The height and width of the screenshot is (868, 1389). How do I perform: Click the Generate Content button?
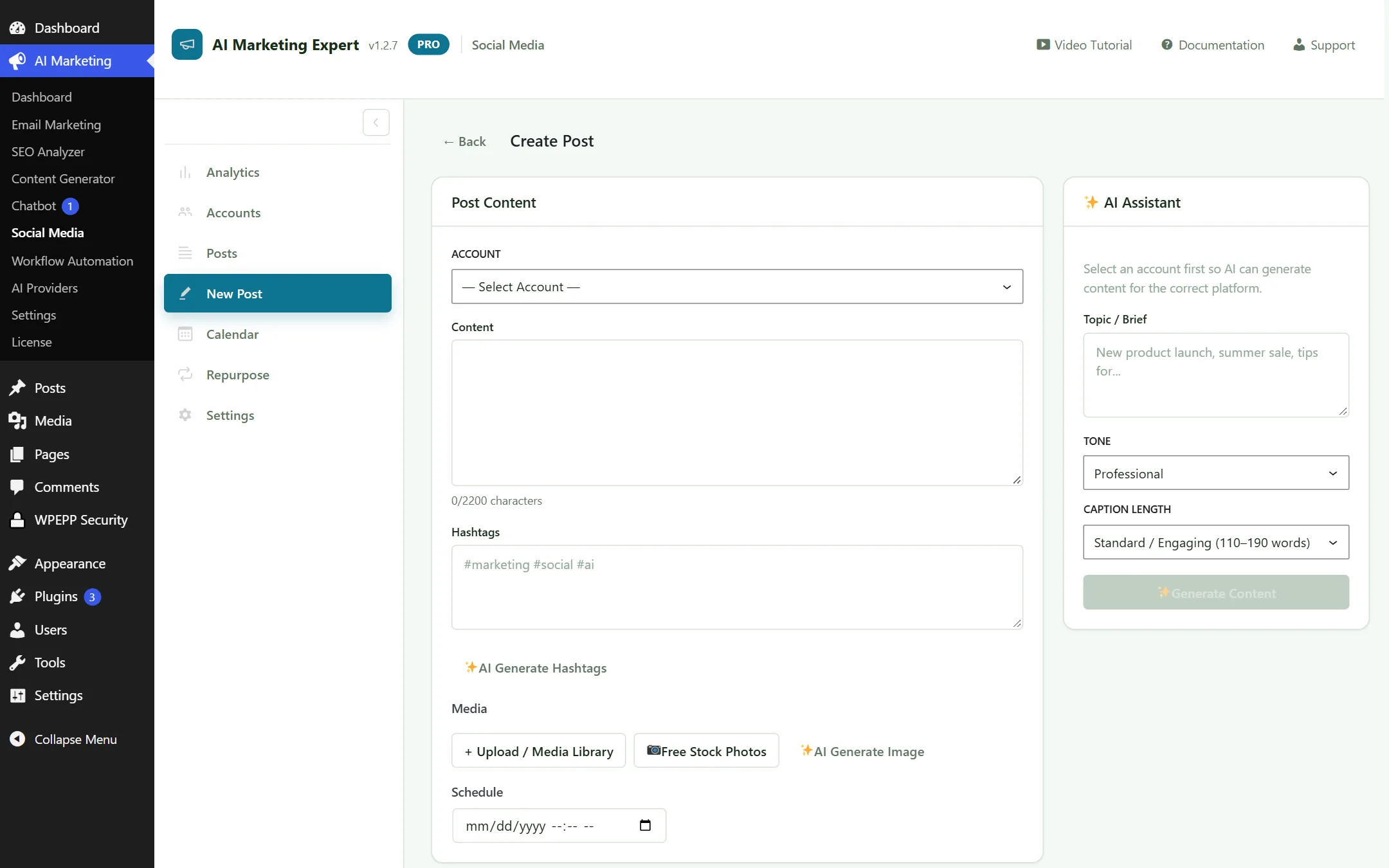point(1215,592)
